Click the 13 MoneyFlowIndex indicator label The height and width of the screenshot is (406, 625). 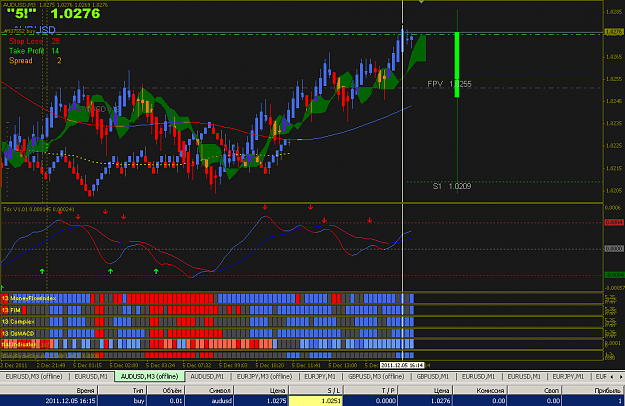coord(29,298)
